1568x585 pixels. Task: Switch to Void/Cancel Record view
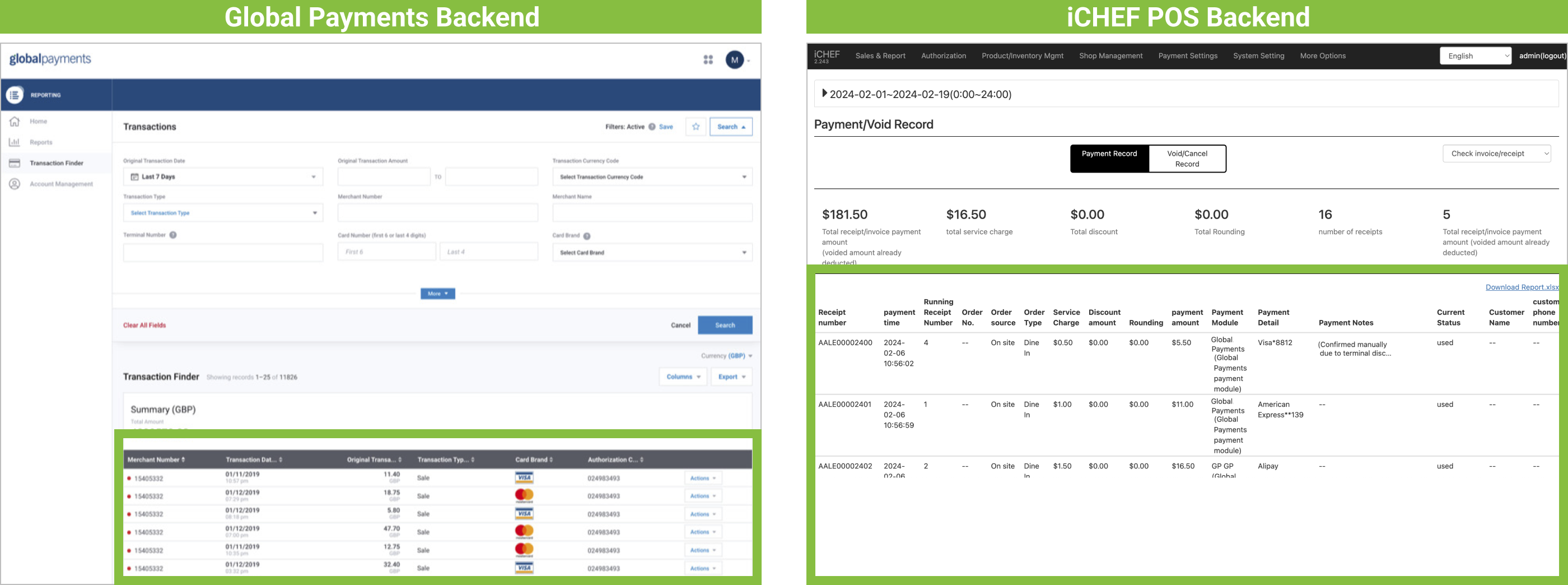pyautogui.click(x=1187, y=159)
